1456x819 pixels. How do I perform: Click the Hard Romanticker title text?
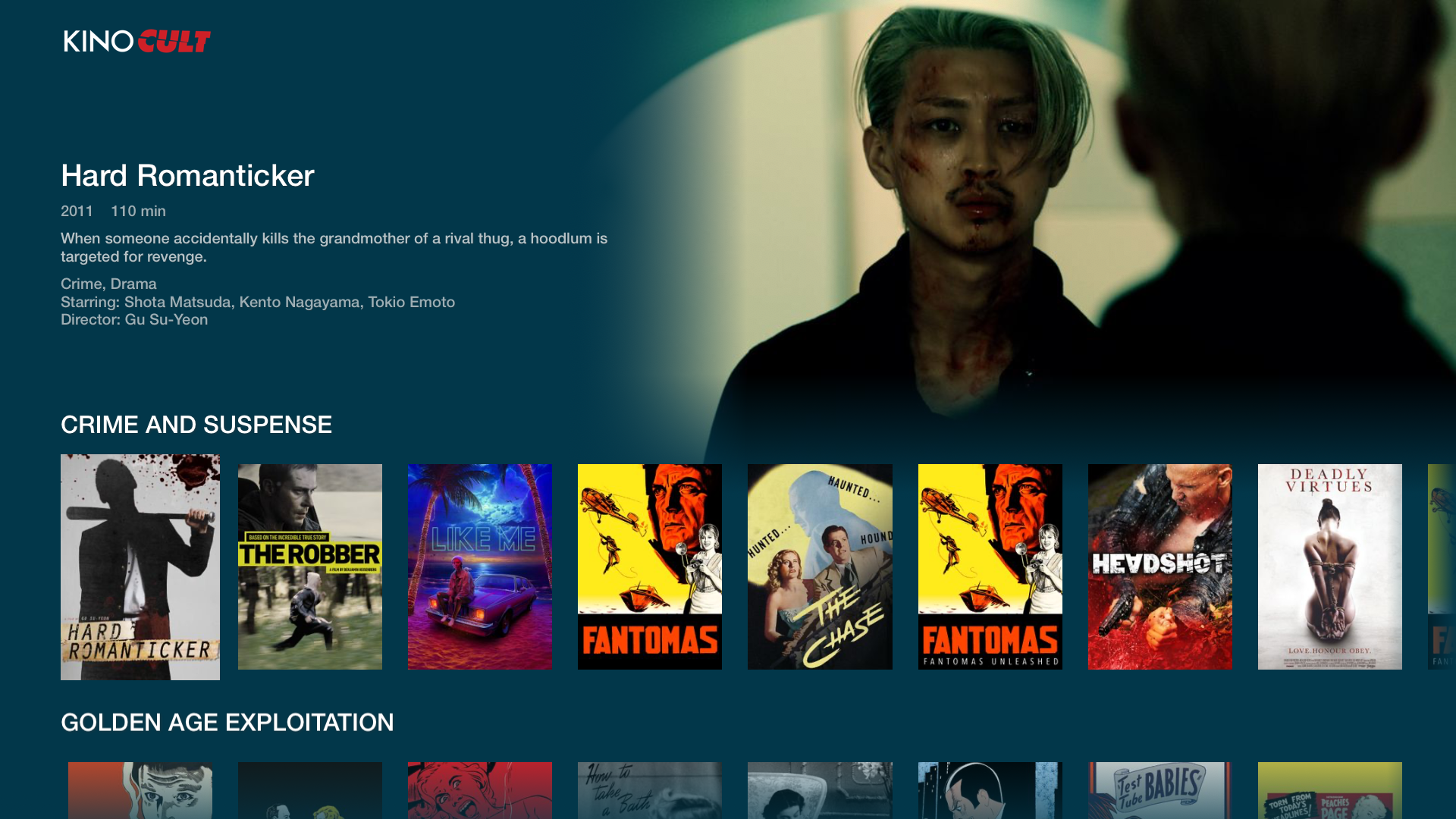[187, 176]
